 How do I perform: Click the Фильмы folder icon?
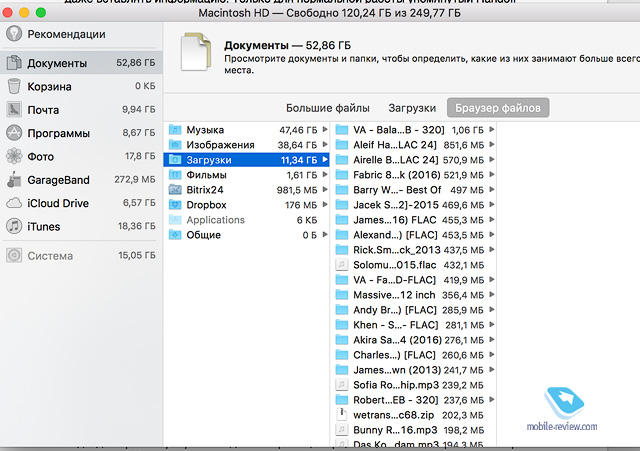[175, 175]
